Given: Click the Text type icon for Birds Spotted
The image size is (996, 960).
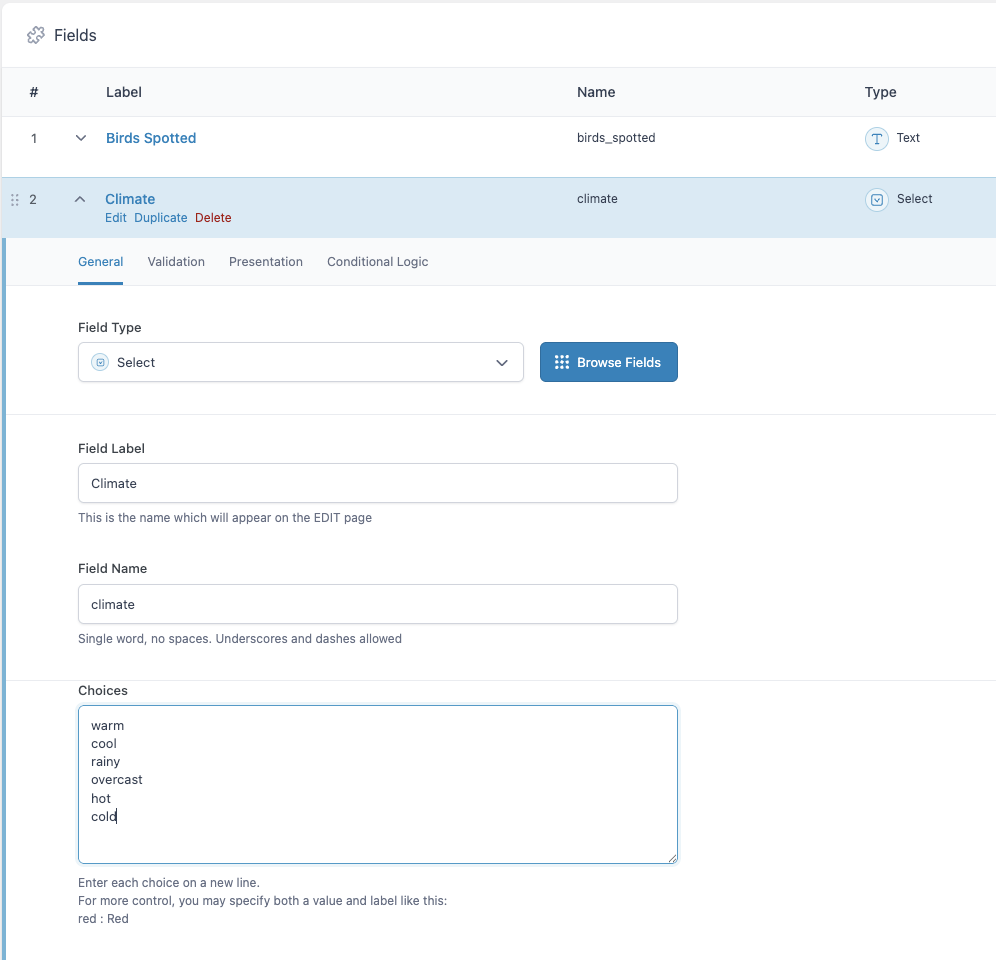Looking at the screenshot, I should pyautogui.click(x=876, y=139).
